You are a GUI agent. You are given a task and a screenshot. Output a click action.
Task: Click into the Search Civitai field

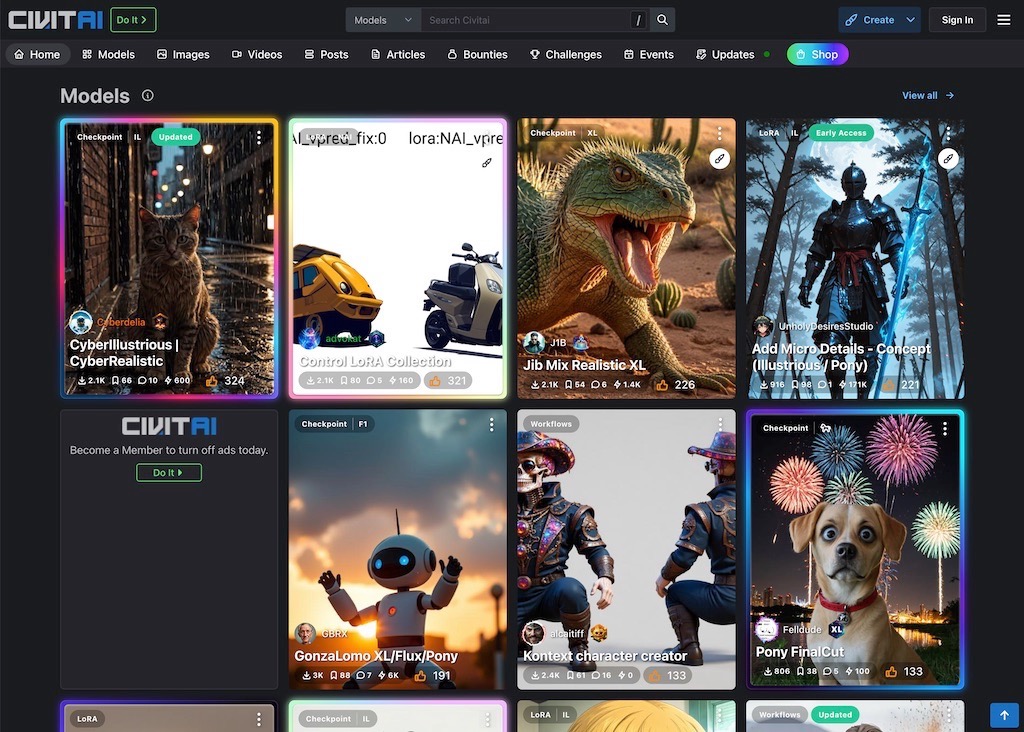tap(525, 20)
